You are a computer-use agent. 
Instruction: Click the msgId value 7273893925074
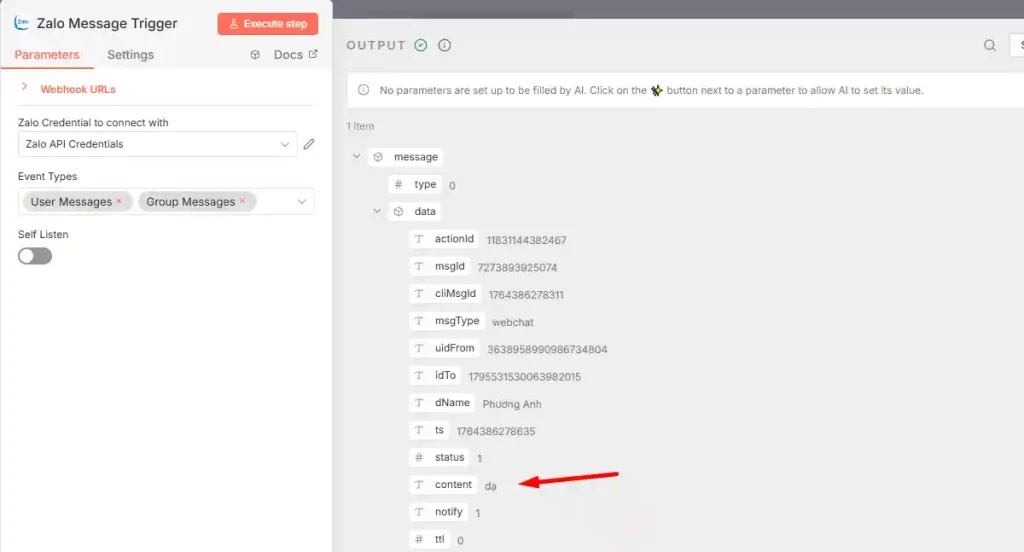pos(517,268)
